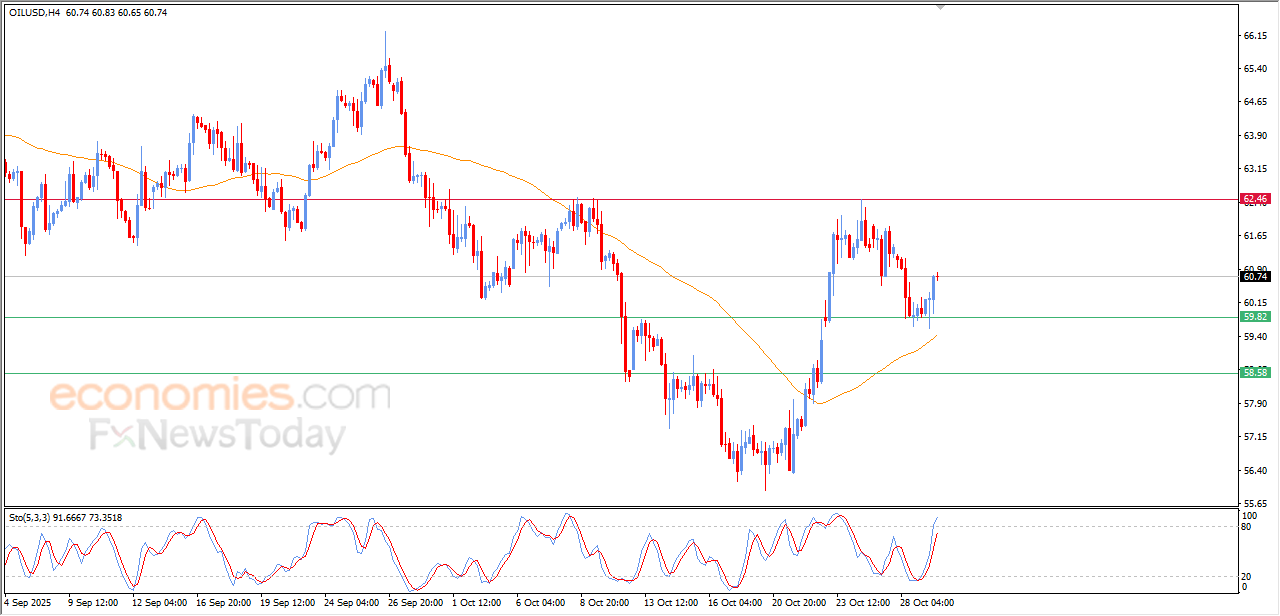
Task: Click the 63.90 price axis label
Action: tap(1255, 135)
